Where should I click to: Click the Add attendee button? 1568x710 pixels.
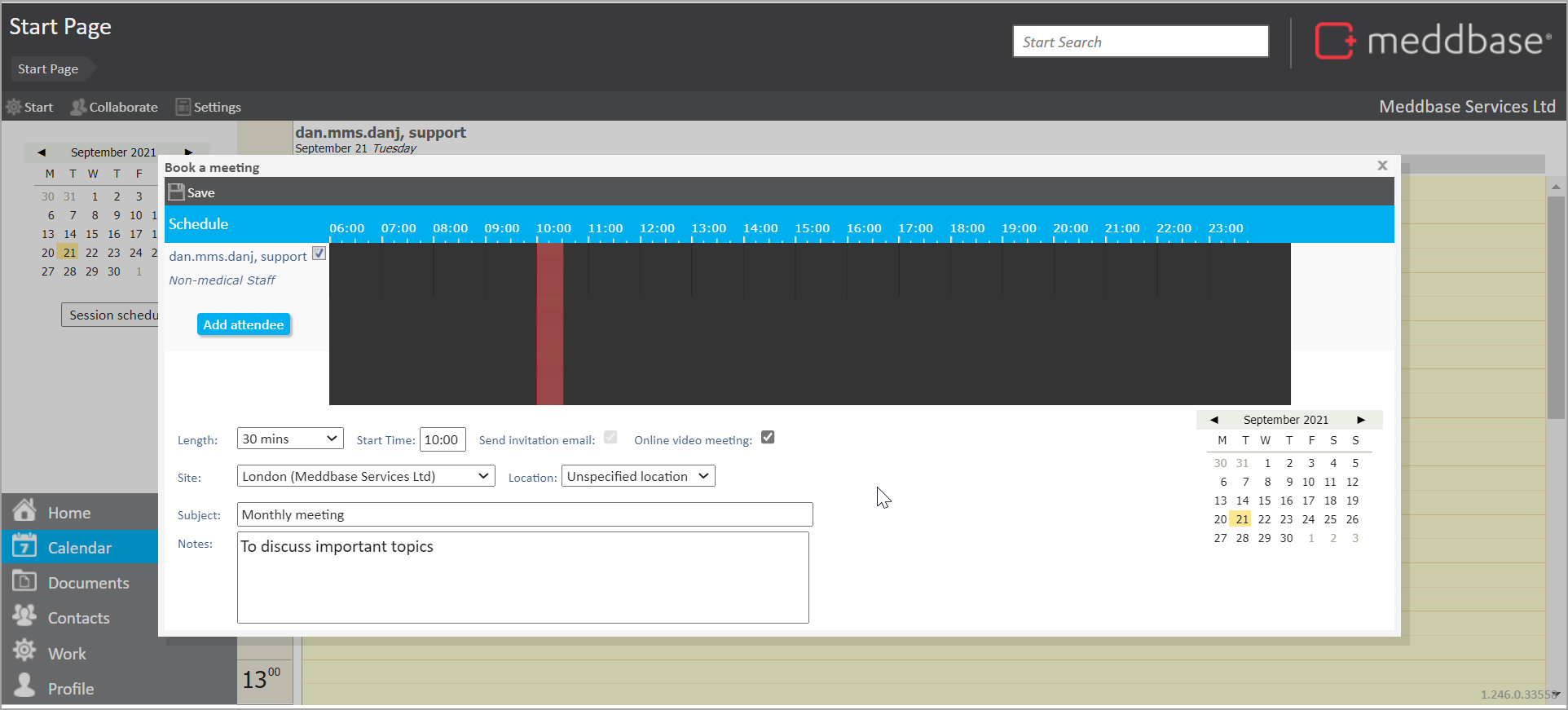244,324
